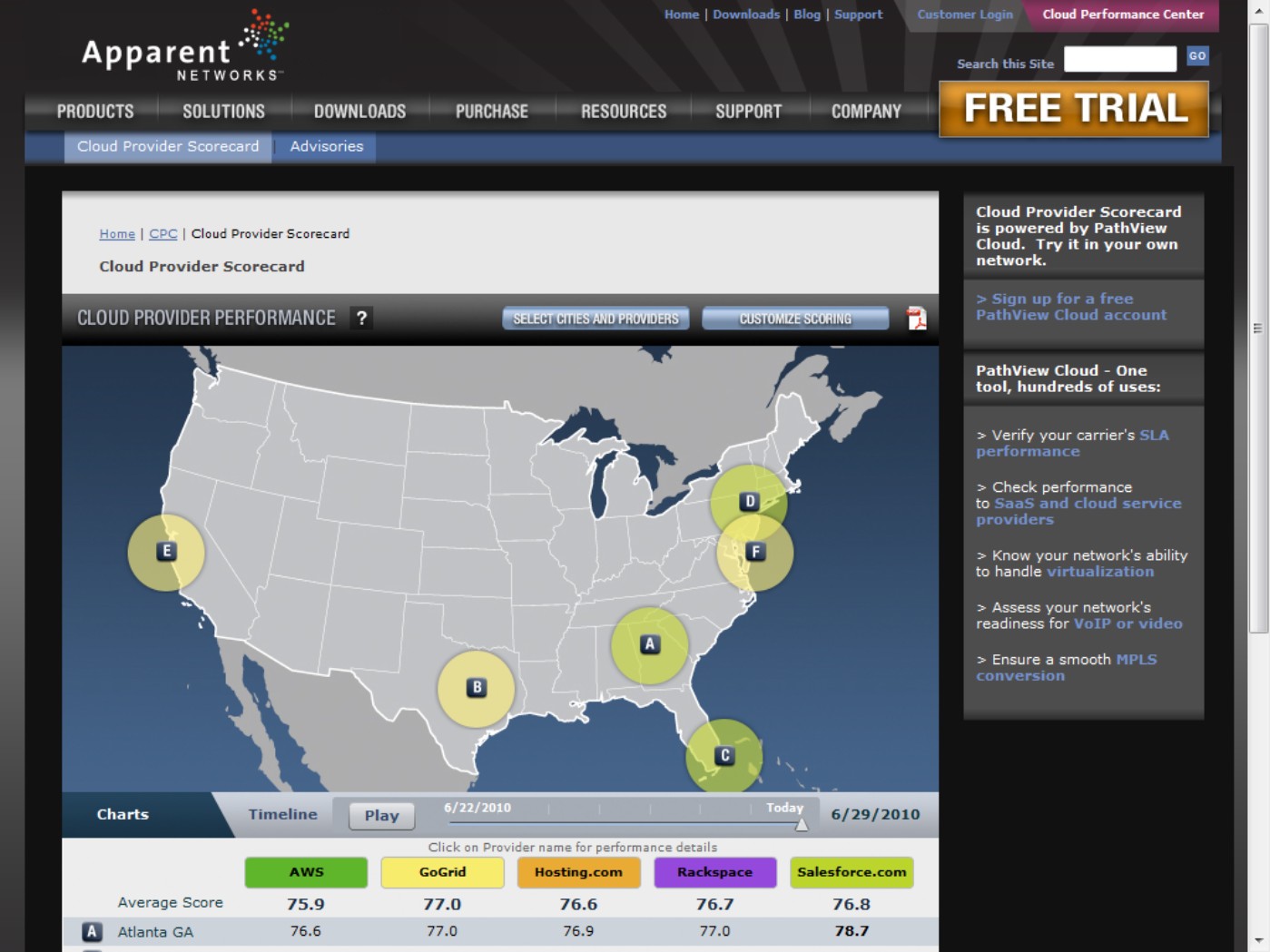Screen dimensions: 1270x952
Task: Click the Search this Site field
Action: [x=1120, y=59]
